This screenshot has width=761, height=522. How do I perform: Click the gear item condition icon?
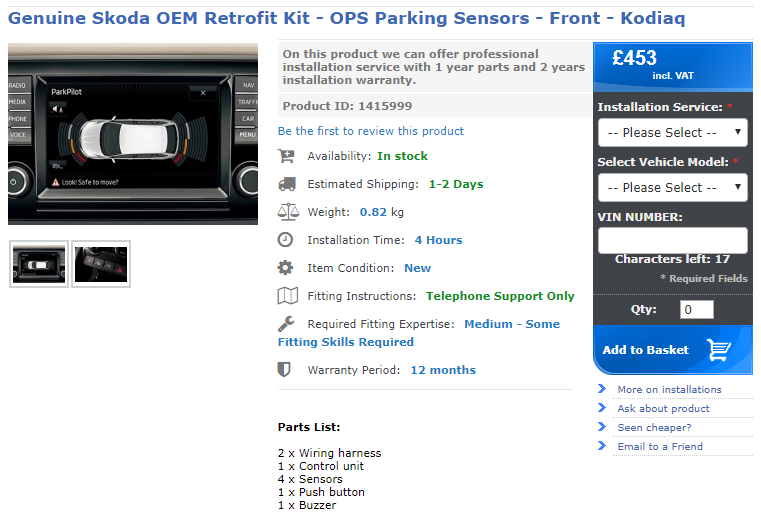tap(285, 268)
